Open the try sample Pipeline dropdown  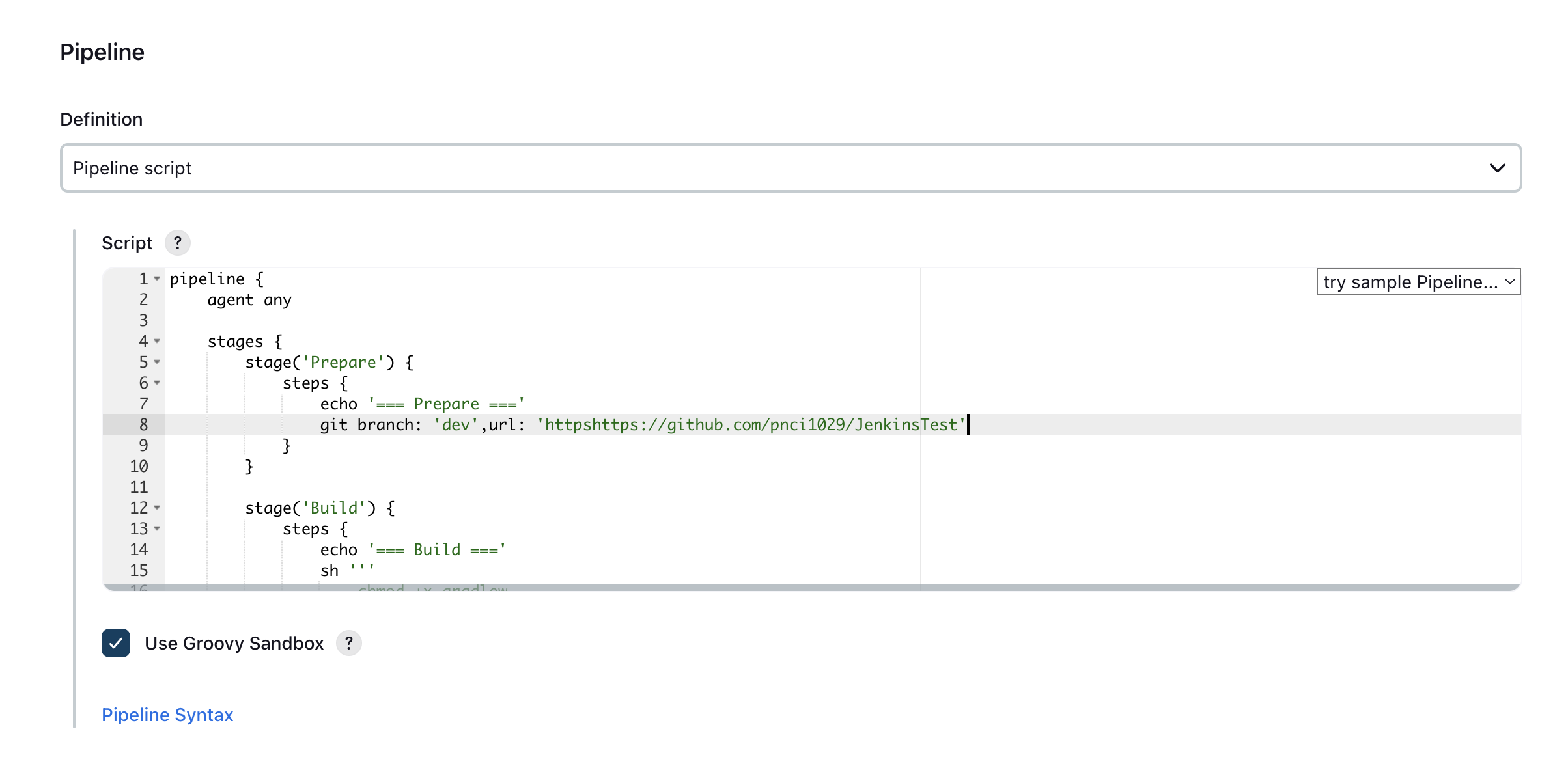[x=1418, y=282]
